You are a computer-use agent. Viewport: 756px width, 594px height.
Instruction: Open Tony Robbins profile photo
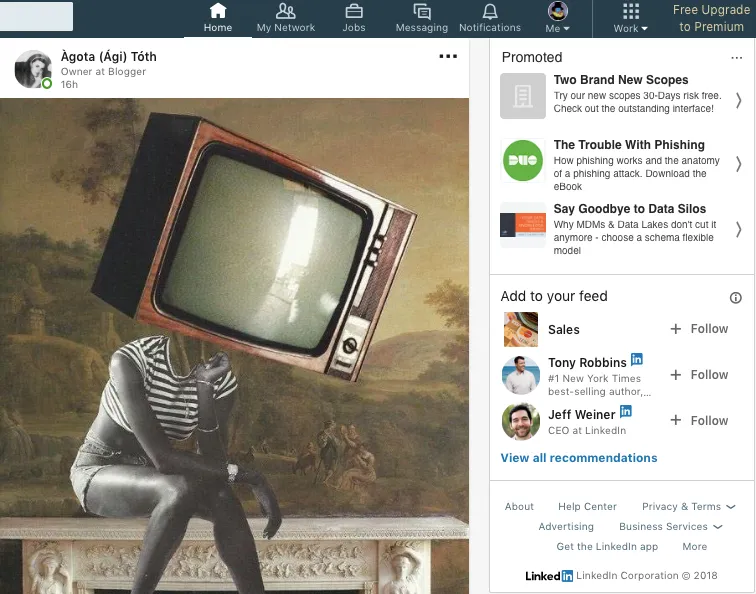tap(521, 375)
